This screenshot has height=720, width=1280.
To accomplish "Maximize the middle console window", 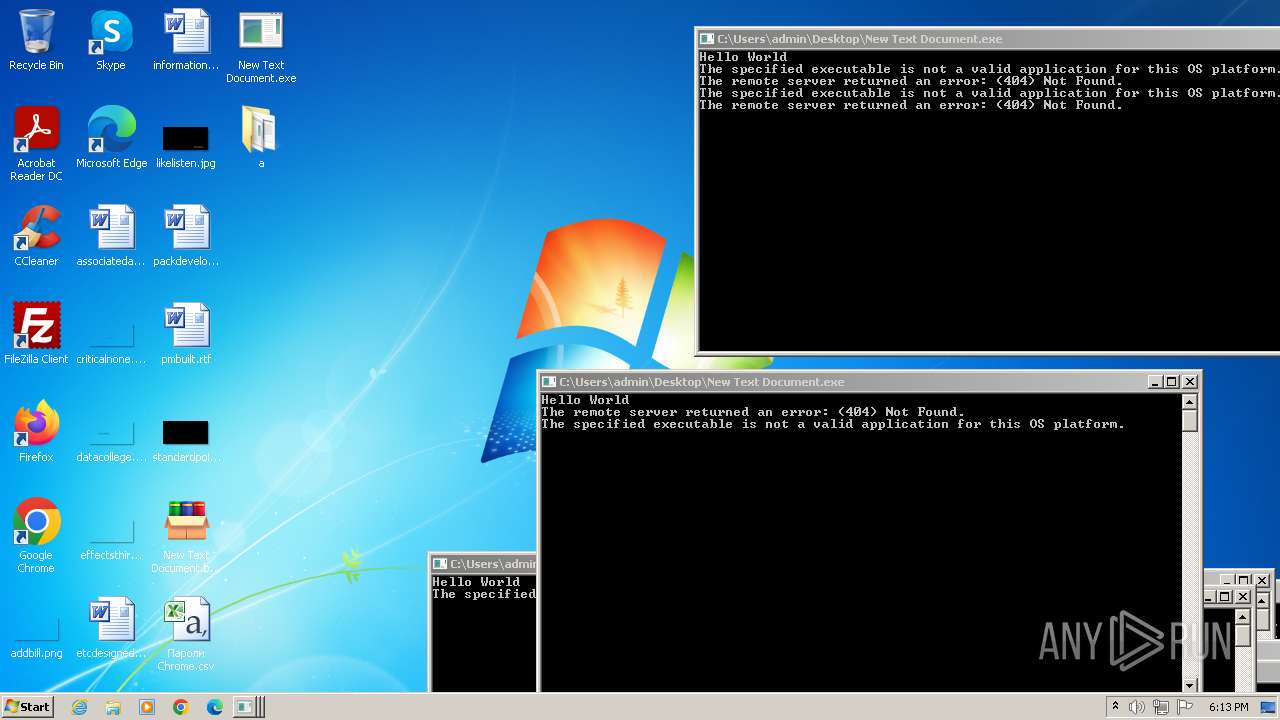I will click(1172, 382).
